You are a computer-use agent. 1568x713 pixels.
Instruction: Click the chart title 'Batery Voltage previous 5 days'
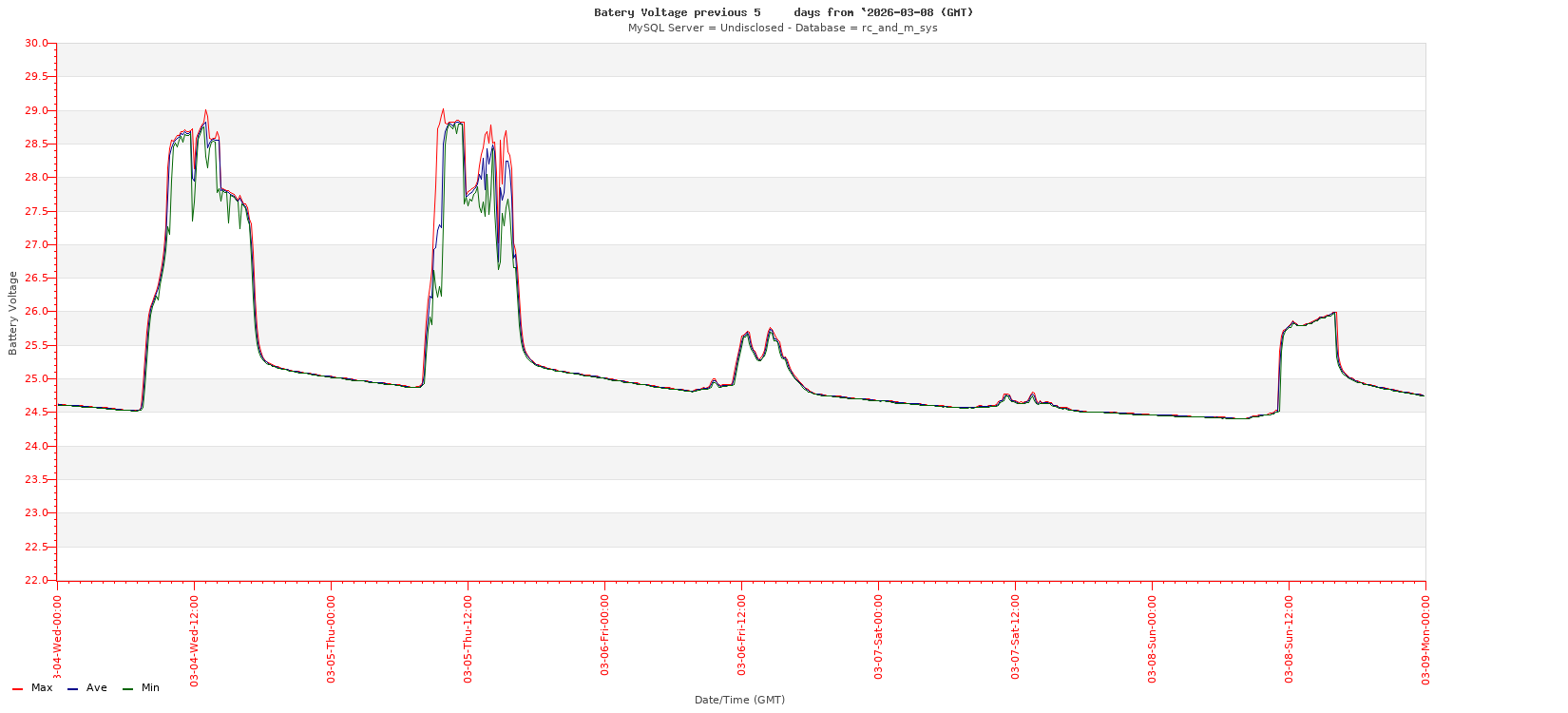coord(783,12)
